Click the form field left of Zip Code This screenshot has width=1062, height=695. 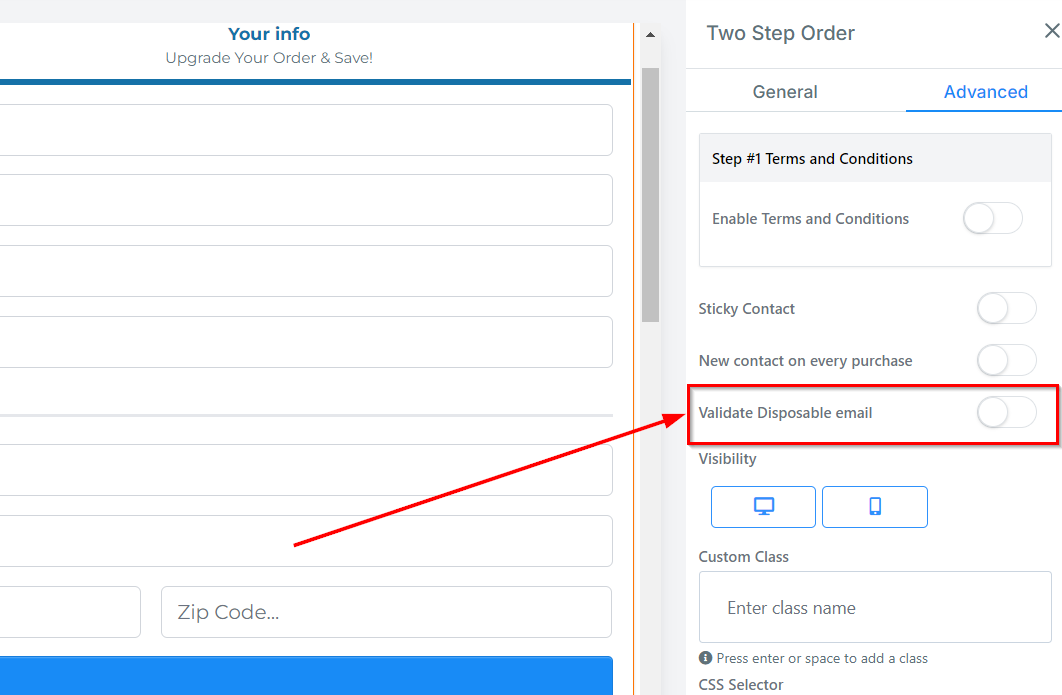coord(70,612)
